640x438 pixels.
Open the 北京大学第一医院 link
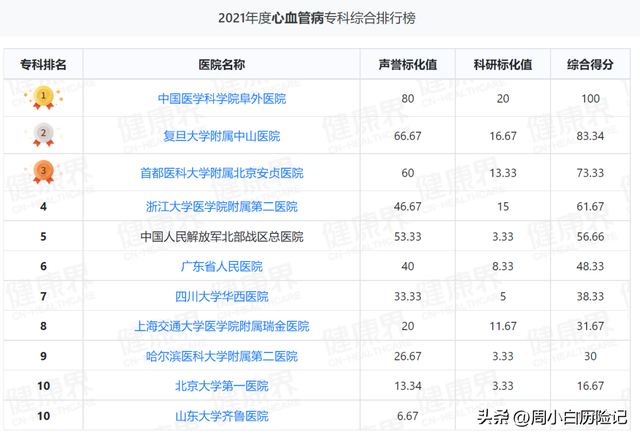(222, 386)
